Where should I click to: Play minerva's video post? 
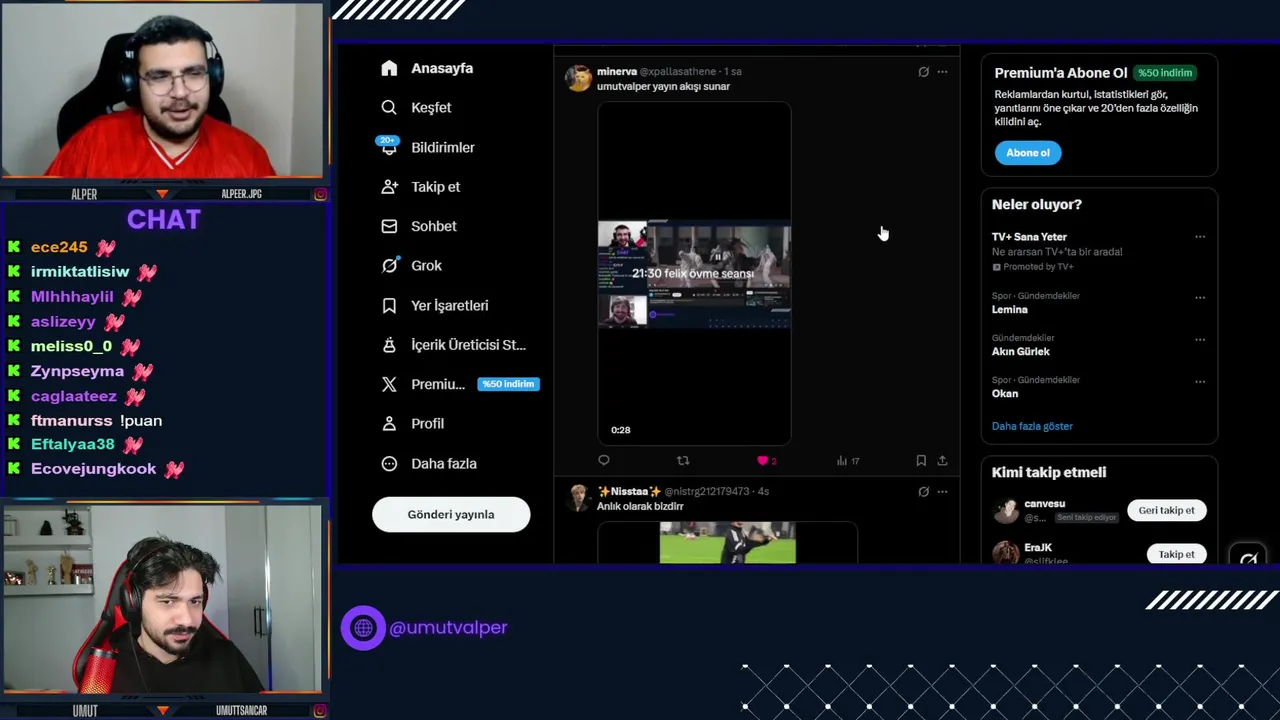(x=694, y=273)
